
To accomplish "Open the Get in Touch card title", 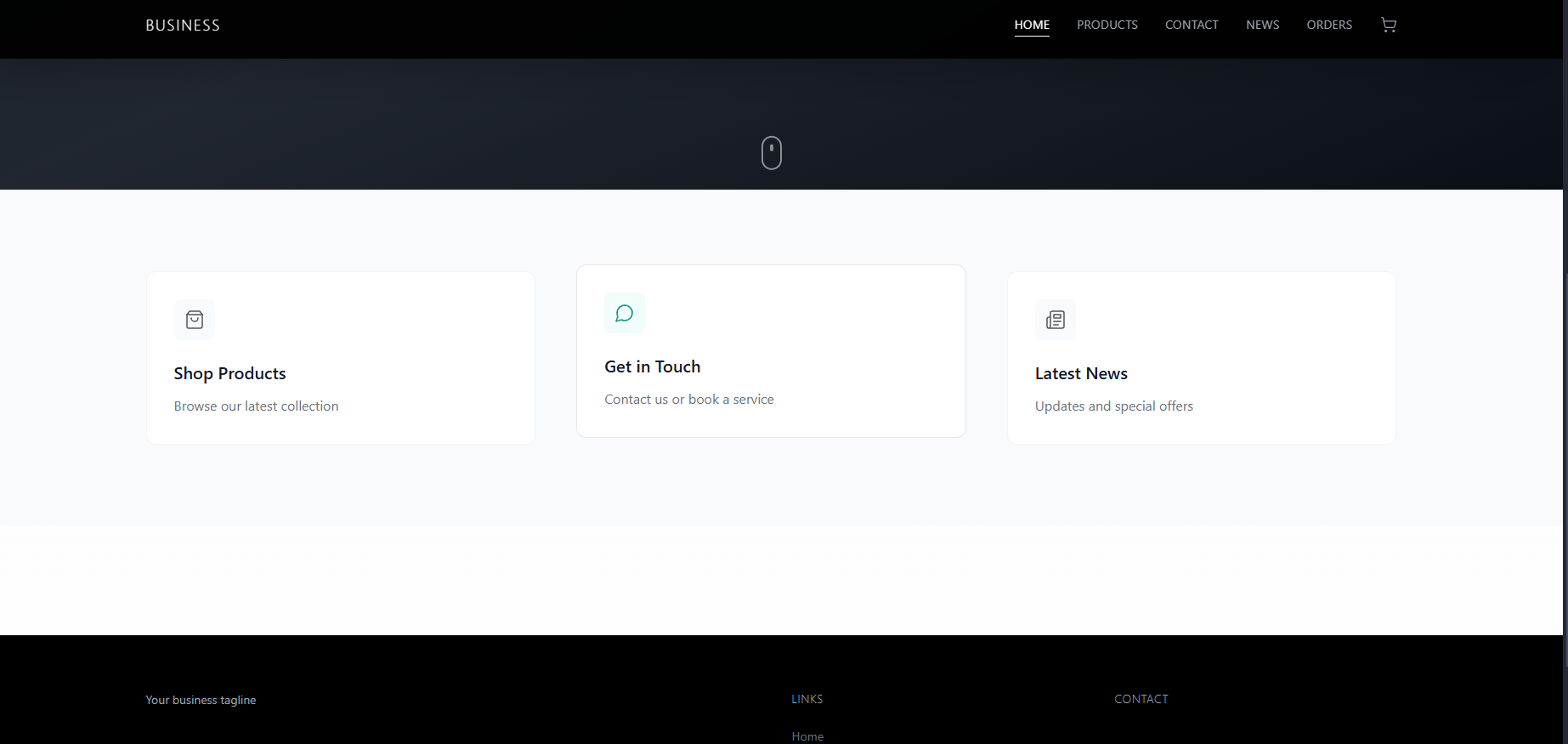I will (x=653, y=366).
